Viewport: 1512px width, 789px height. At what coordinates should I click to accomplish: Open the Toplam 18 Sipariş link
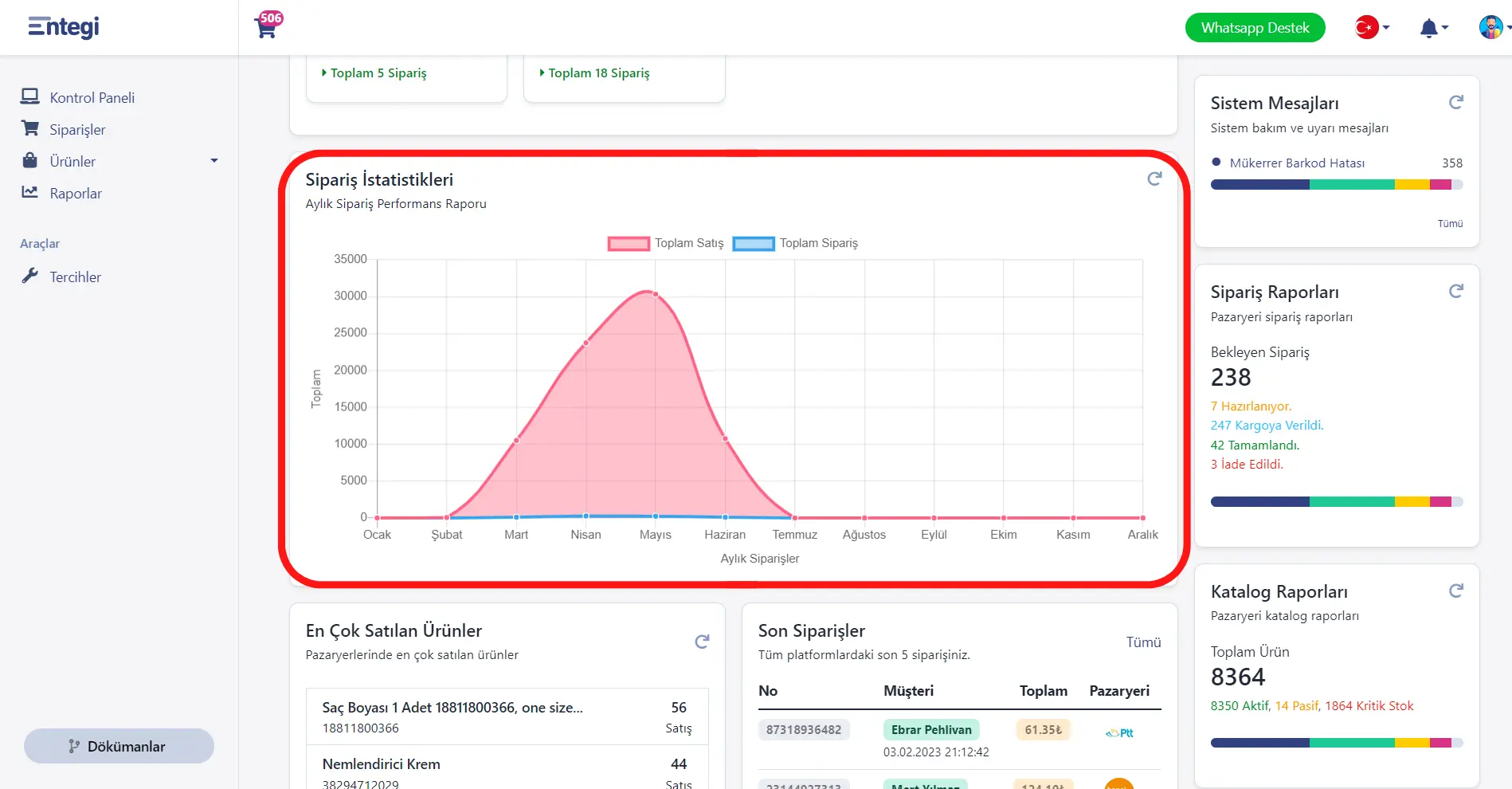pos(595,73)
